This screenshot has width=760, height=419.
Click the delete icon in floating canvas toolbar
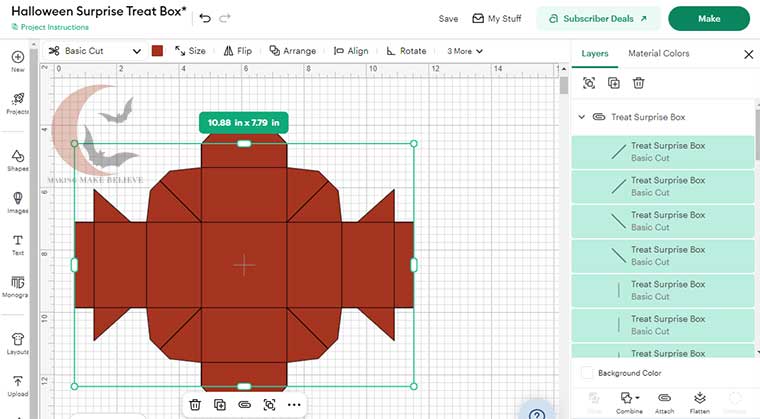point(195,404)
